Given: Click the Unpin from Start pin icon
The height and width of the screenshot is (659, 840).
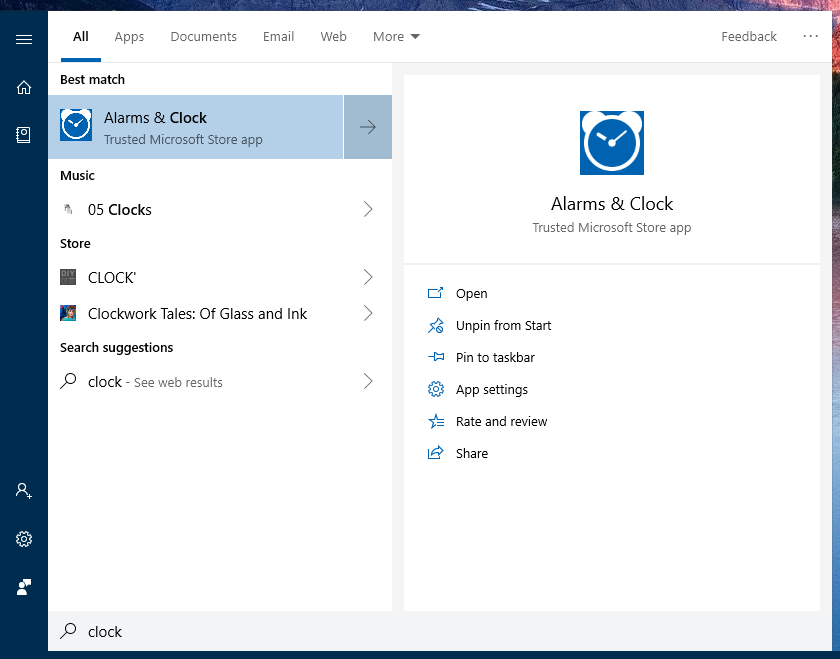Looking at the screenshot, I should pos(436,325).
